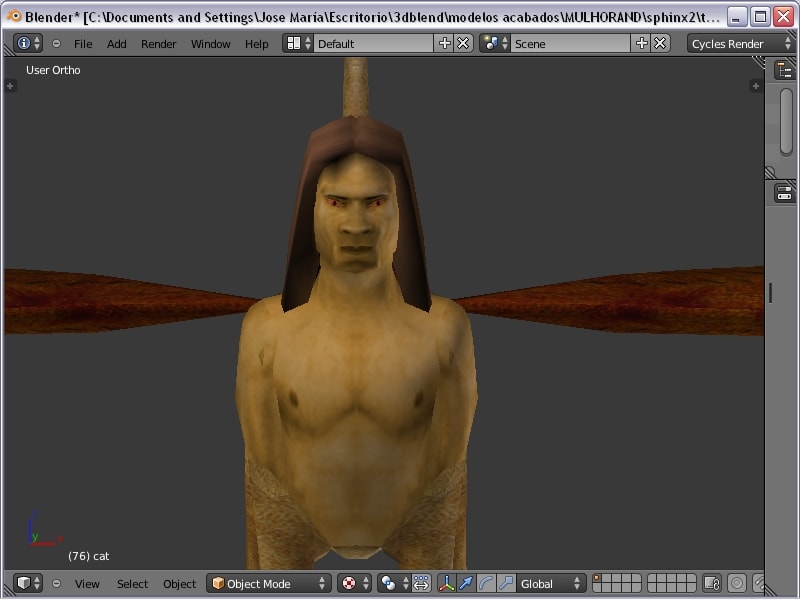The image size is (800, 600).
Task: Click the Info editor type icon
Action: tap(28, 44)
